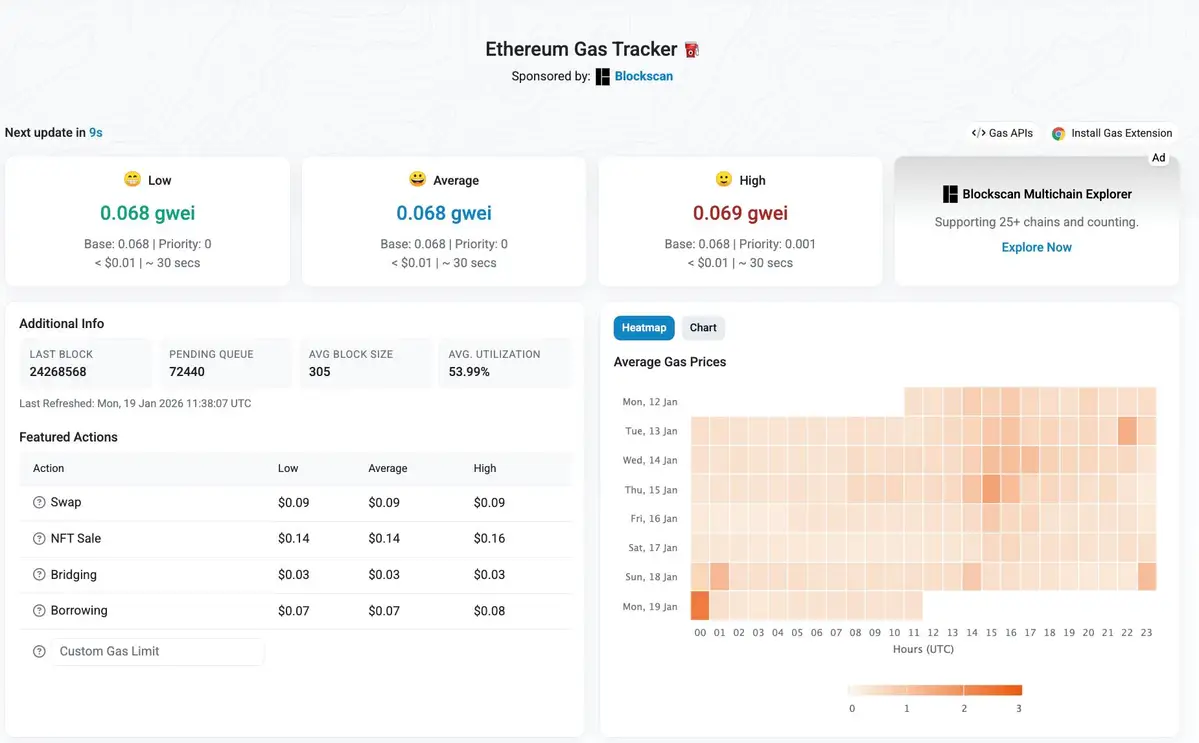Click the dark cell for Mon 19 Jan

pos(701,606)
